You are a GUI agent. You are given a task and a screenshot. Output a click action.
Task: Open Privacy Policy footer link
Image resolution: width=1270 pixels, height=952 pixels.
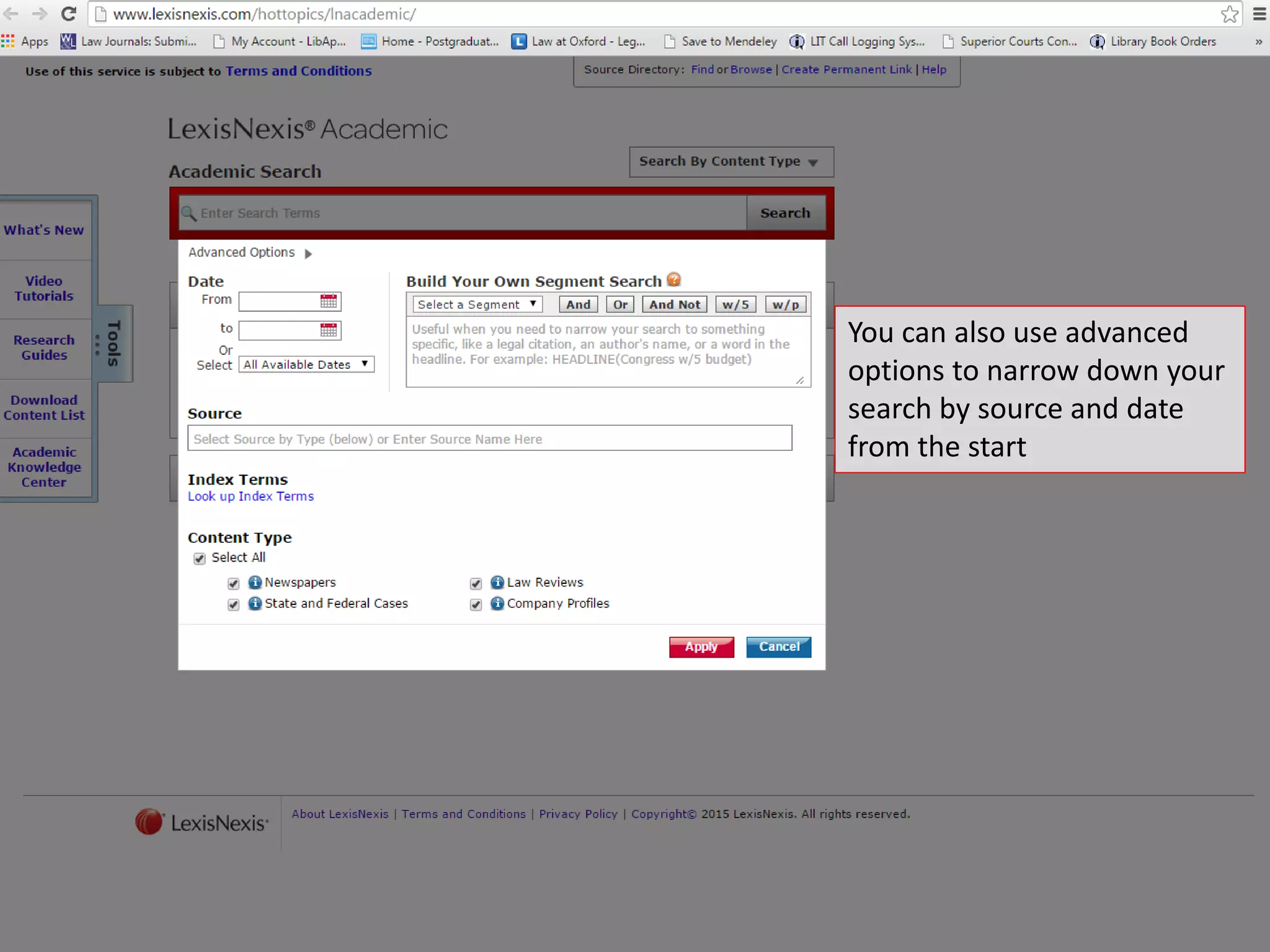(578, 814)
